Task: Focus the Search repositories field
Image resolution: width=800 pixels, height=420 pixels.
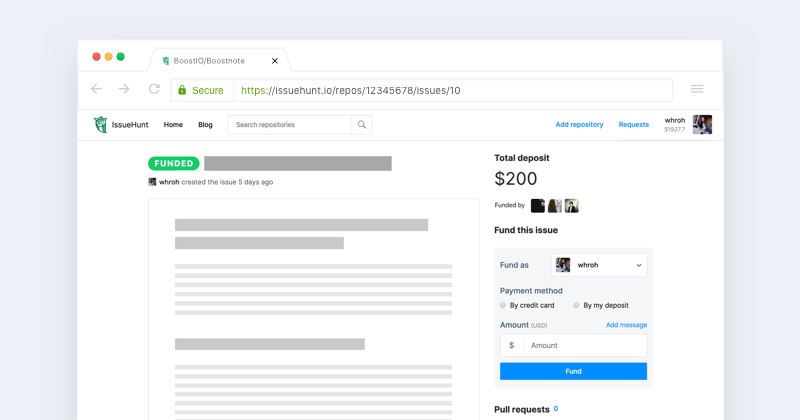Action: coord(289,125)
